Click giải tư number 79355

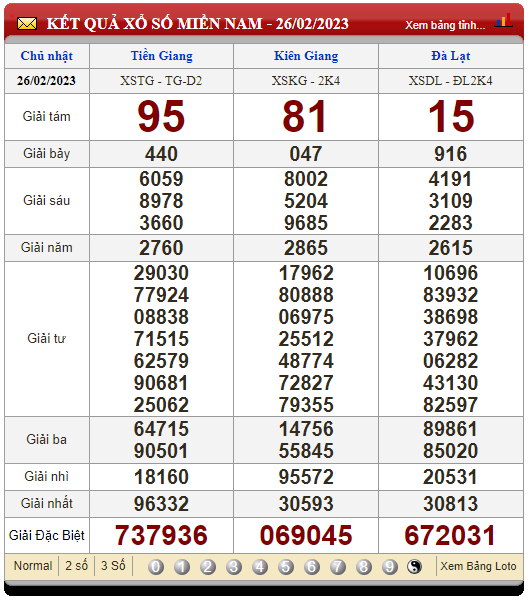[306, 405]
